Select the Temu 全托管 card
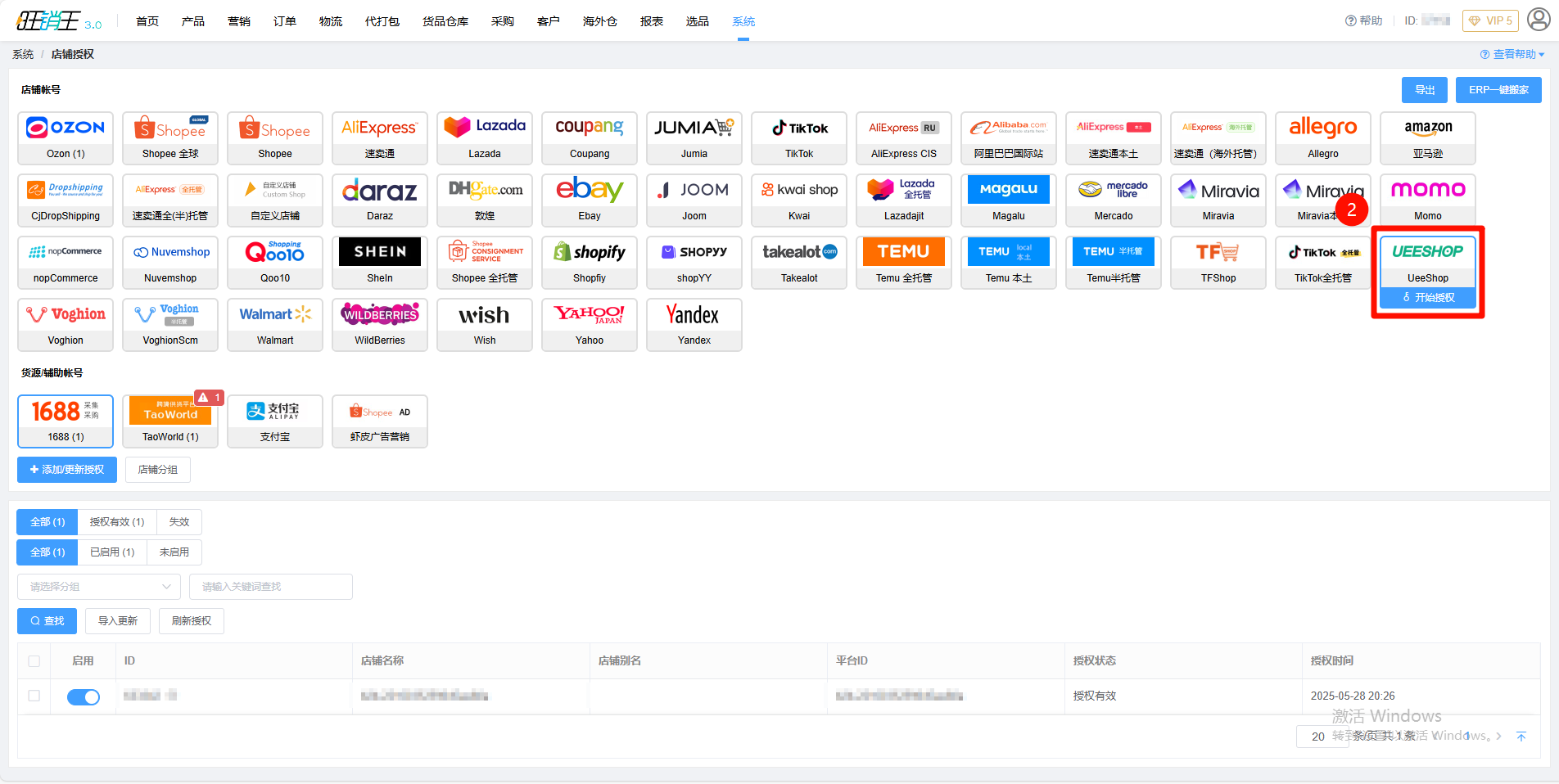Viewport: 1559px width, 784px height. (x=904, y=263)
